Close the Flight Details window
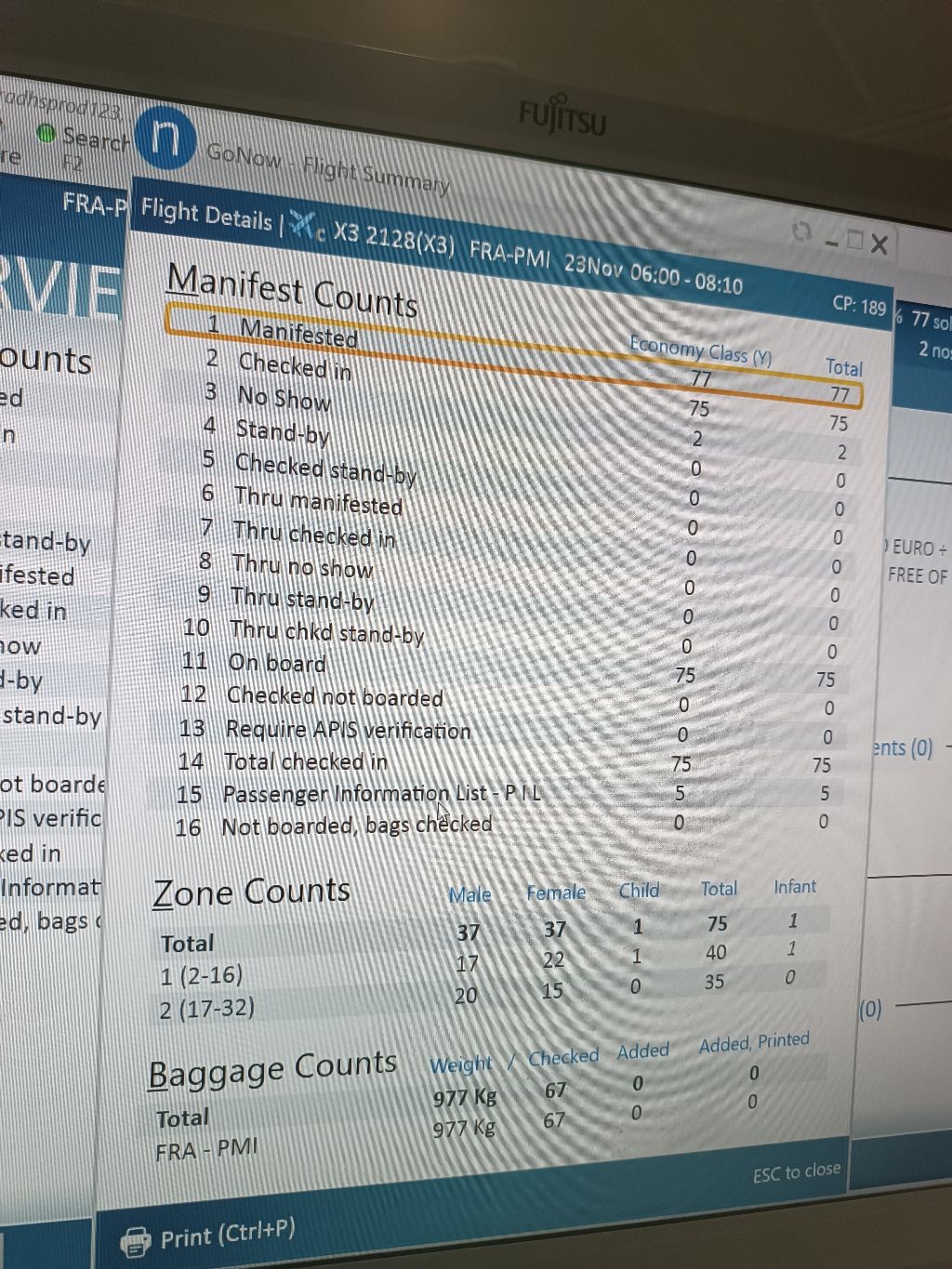Screen dimensions: 952x1269 (x=879, y=245)
